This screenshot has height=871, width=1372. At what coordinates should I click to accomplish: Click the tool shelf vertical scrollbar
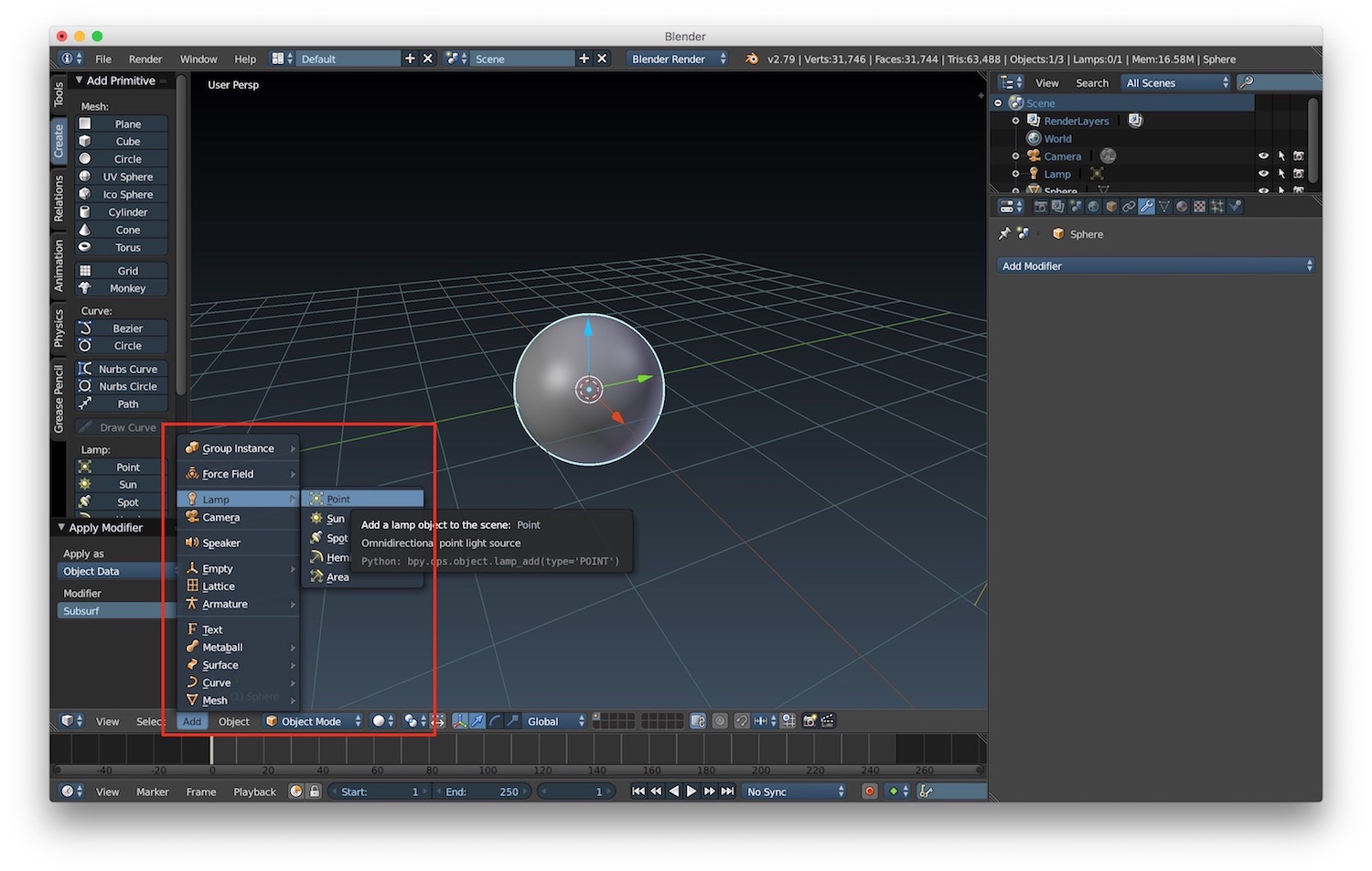181,236
